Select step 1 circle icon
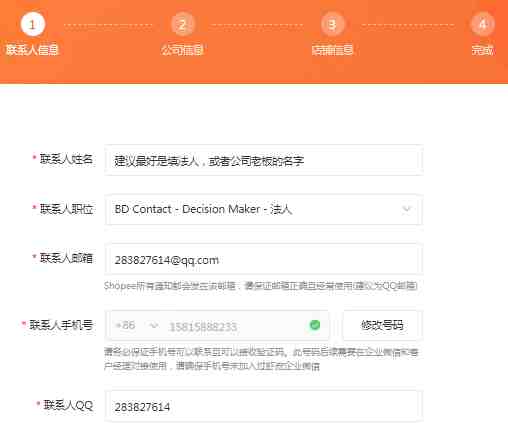The image size is (508, 427). (x=32, y=24)
